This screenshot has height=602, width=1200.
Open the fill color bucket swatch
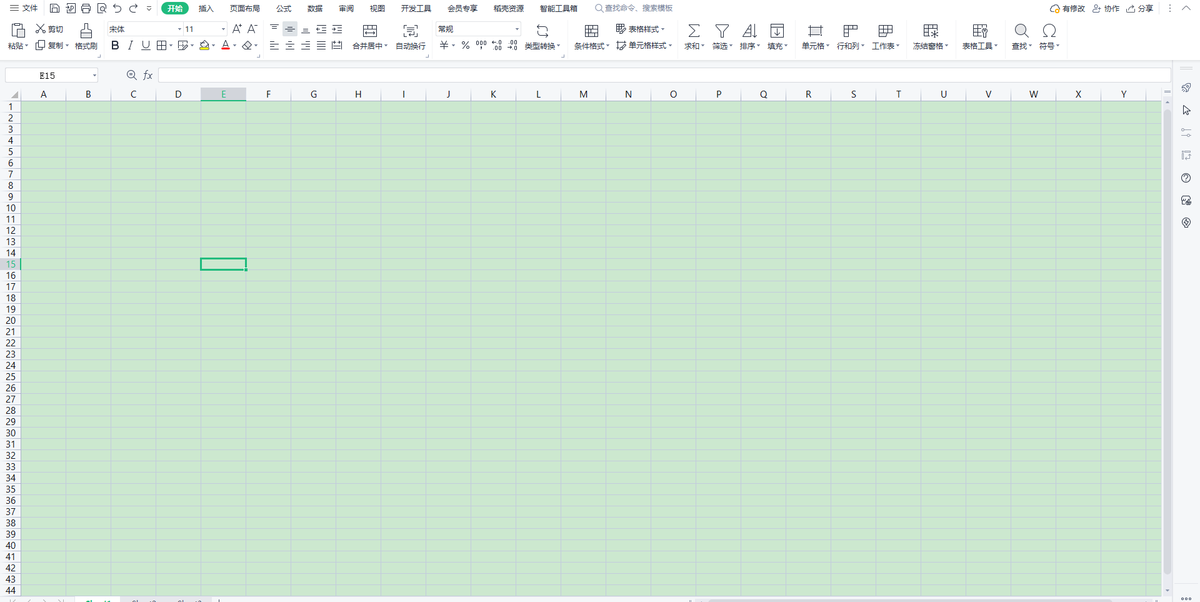tap(204, 46)
